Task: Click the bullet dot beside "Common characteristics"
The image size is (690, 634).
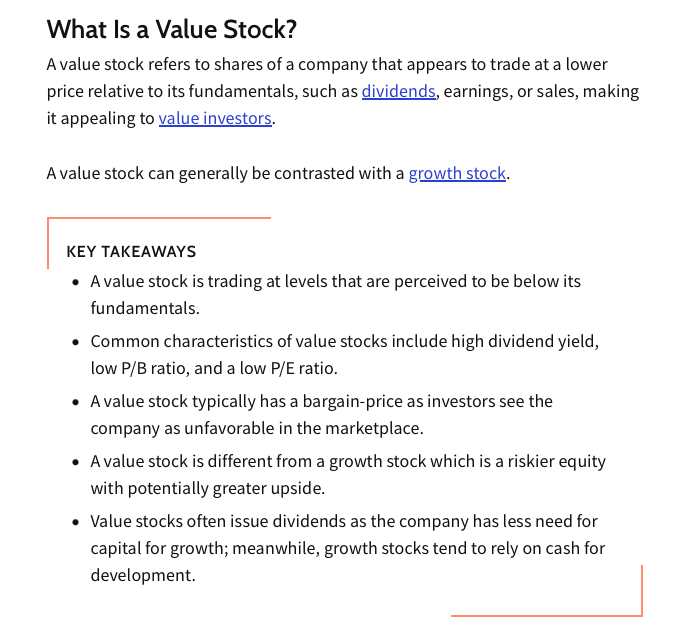Action: pyautogui.click(x=76, y=342)
